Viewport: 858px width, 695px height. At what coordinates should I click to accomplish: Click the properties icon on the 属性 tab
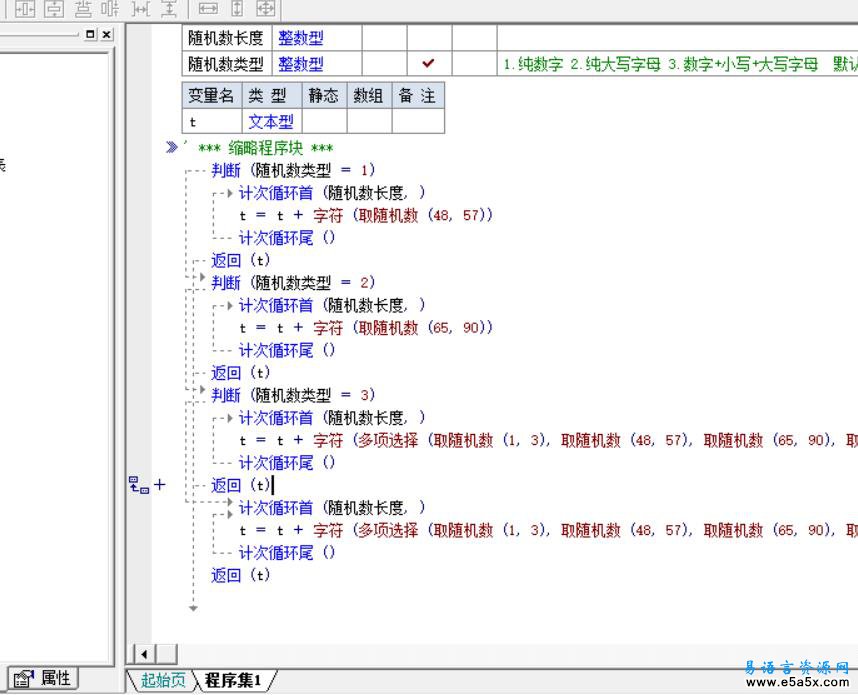pos(23,678)
